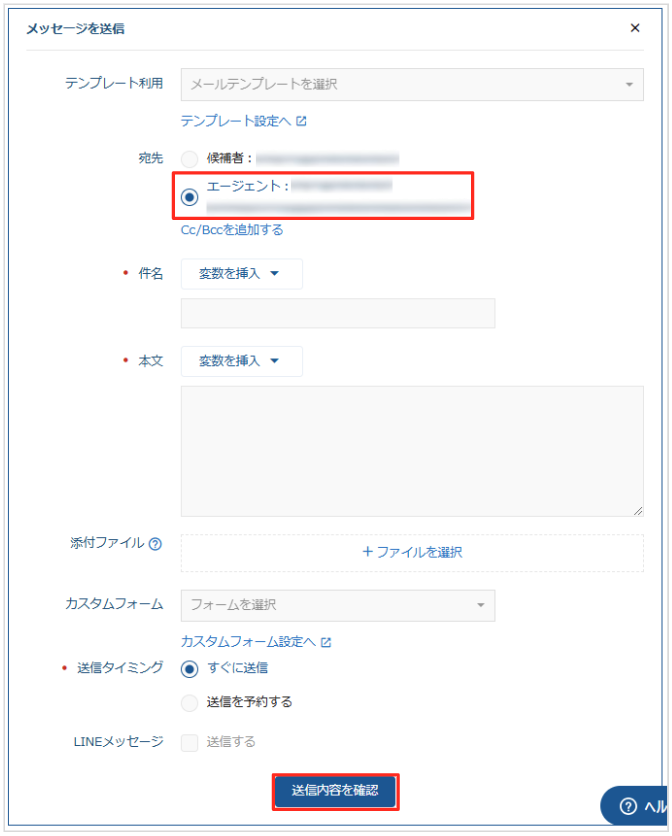Expand 変数を挿入 dropdown for 件名
This screenshot has height=836, width=672.
pos(241,274)
